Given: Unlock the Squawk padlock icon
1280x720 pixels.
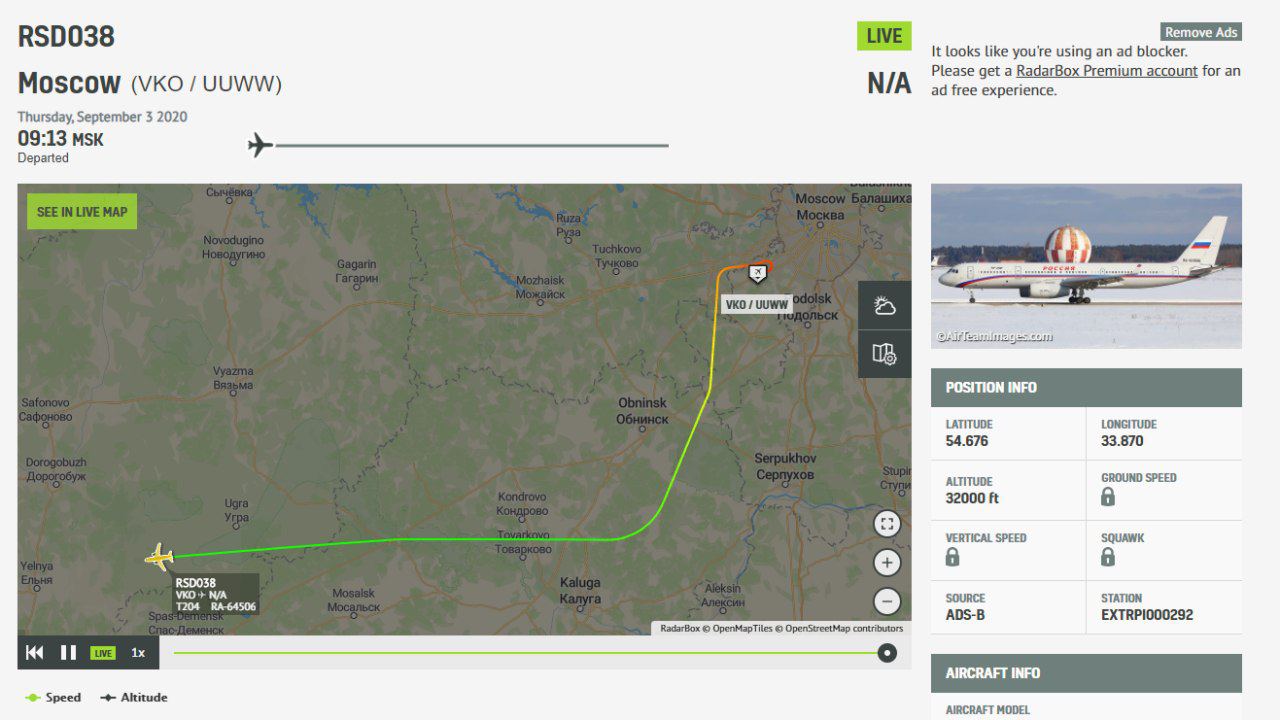Looking at the screenshot, I should (x=1108, y=557).
